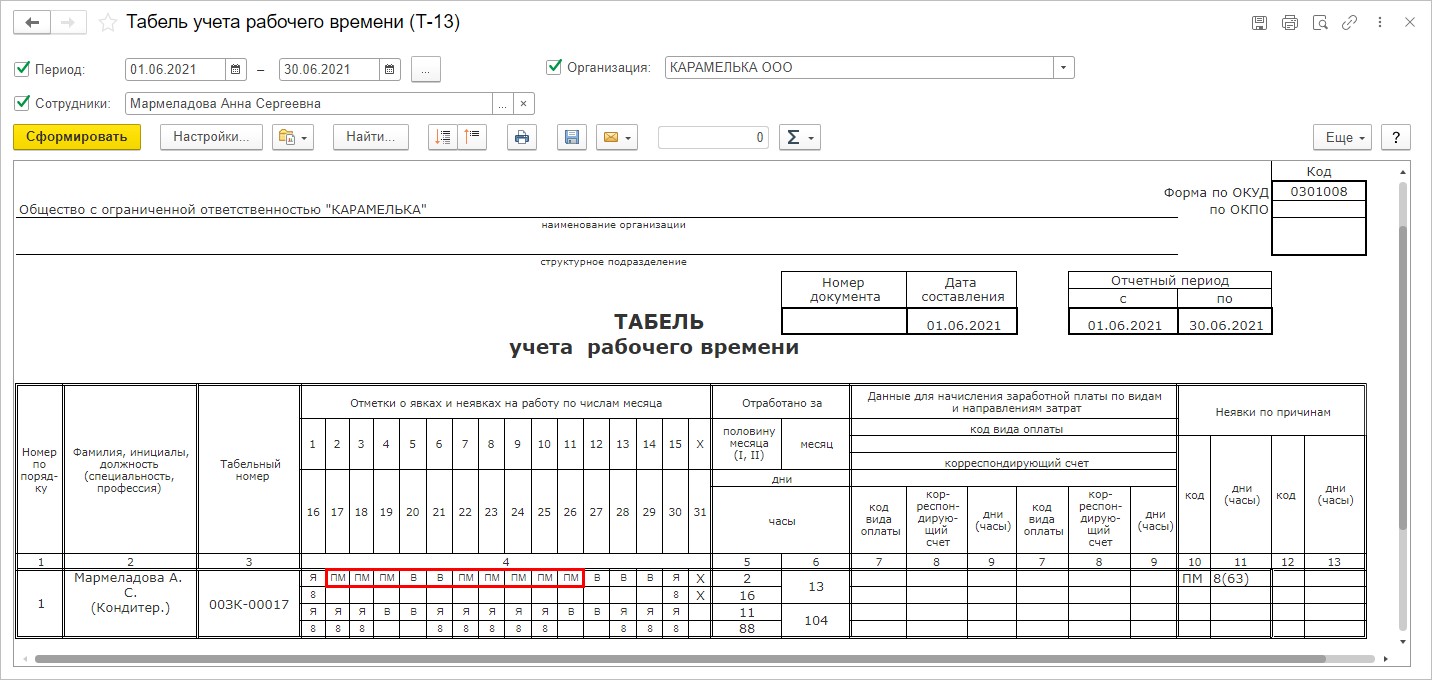Click the Номер документа header cell

pos(844,289)
